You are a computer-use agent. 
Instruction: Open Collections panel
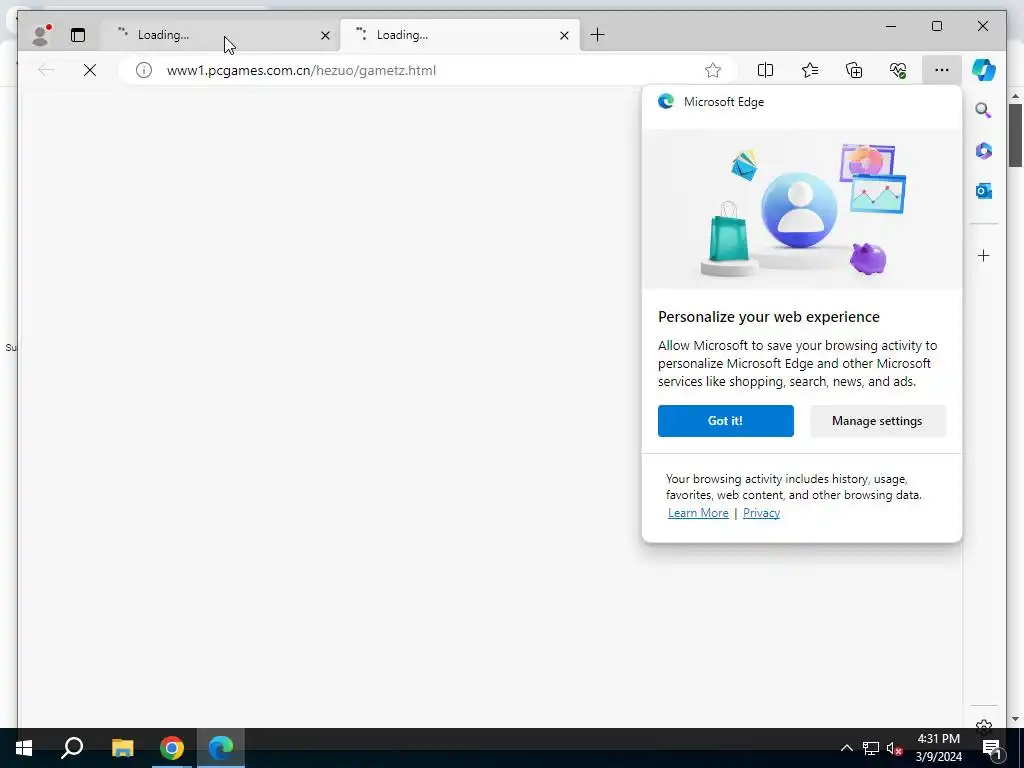[854, 70]
